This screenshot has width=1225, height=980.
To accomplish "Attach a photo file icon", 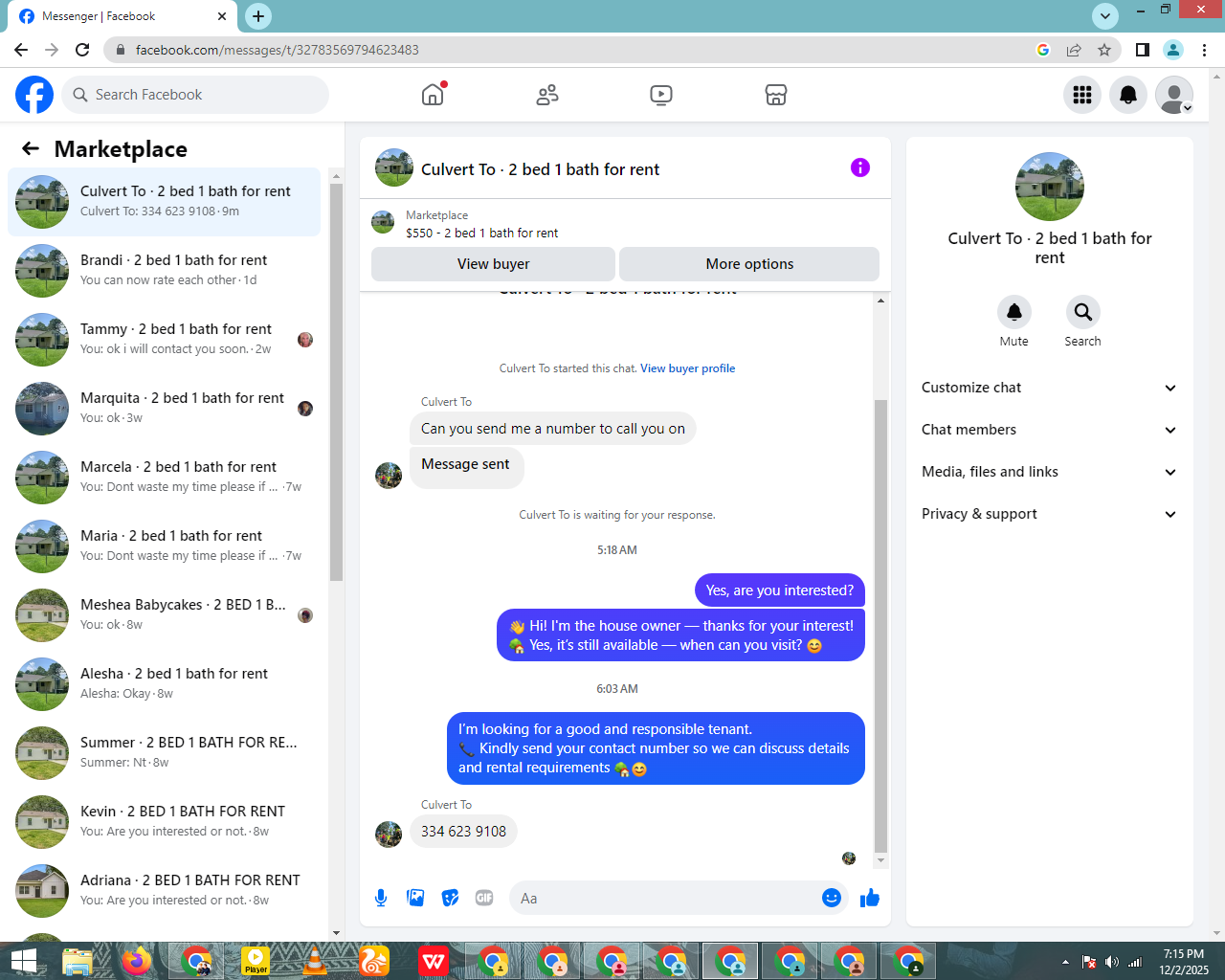I will coord(415,898).
